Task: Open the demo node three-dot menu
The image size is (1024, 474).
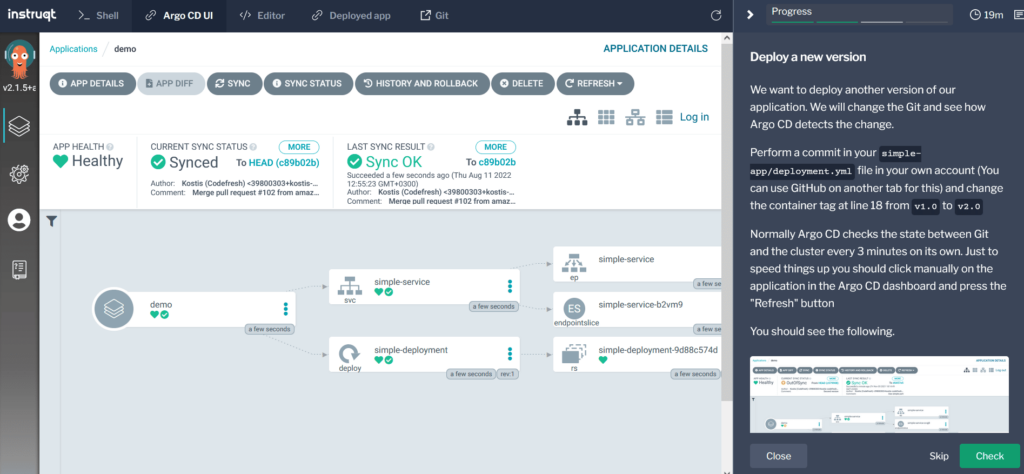Action: [285, 309]
